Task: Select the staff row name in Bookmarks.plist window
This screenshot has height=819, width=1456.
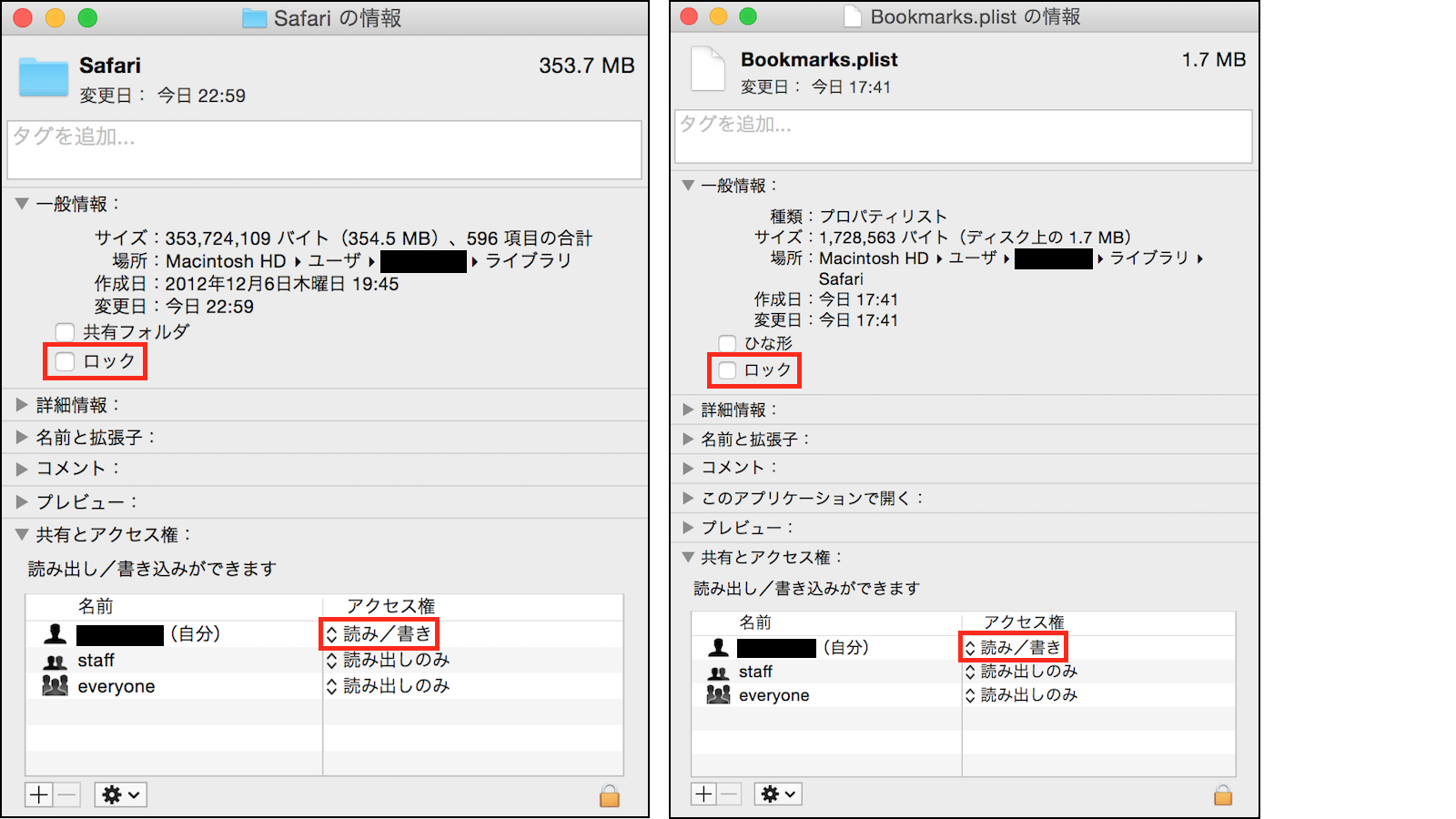Action: click(x=755, y=672)
